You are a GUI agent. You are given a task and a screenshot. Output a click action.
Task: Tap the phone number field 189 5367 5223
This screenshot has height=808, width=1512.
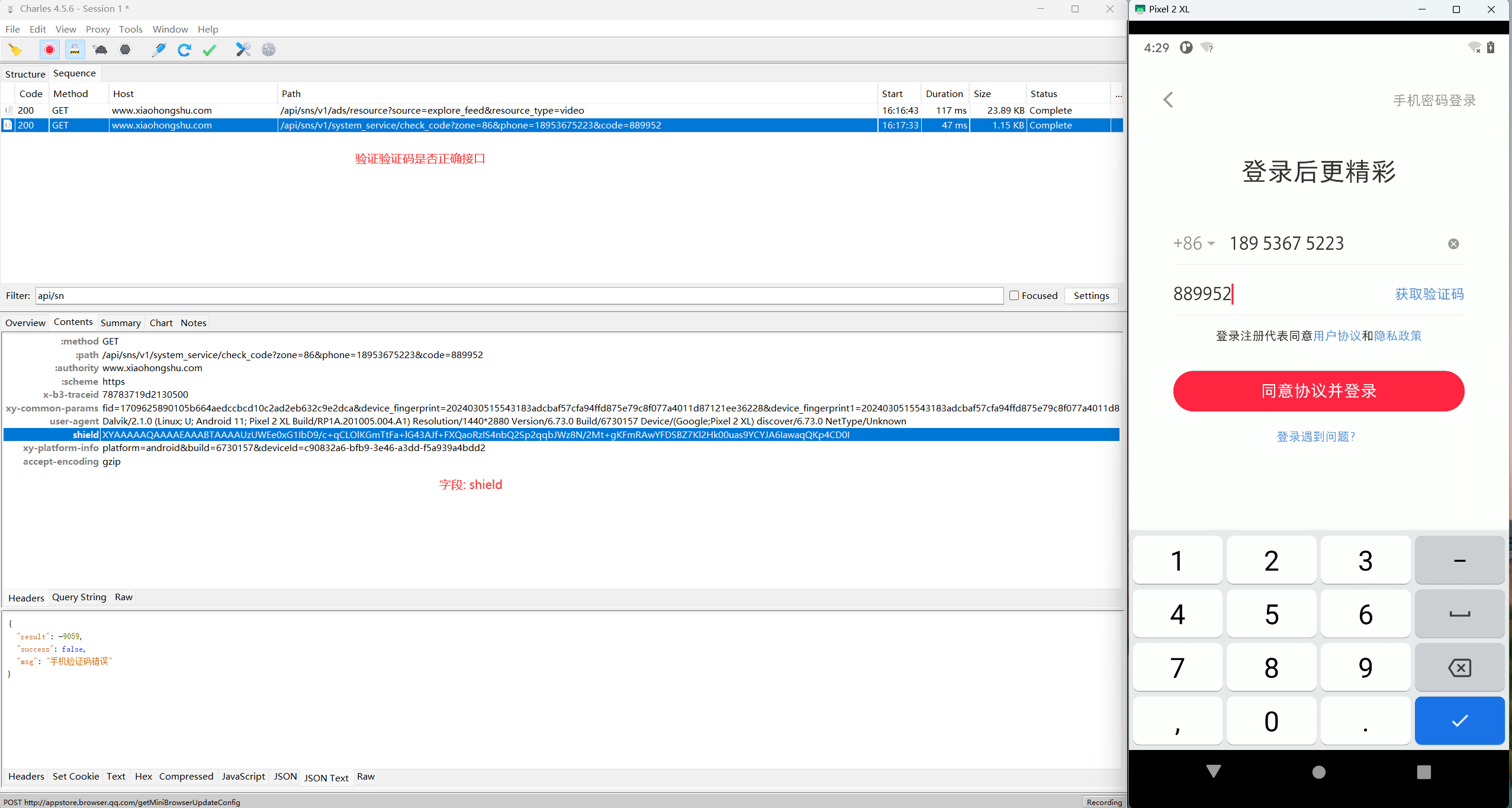coord(1286,243)
